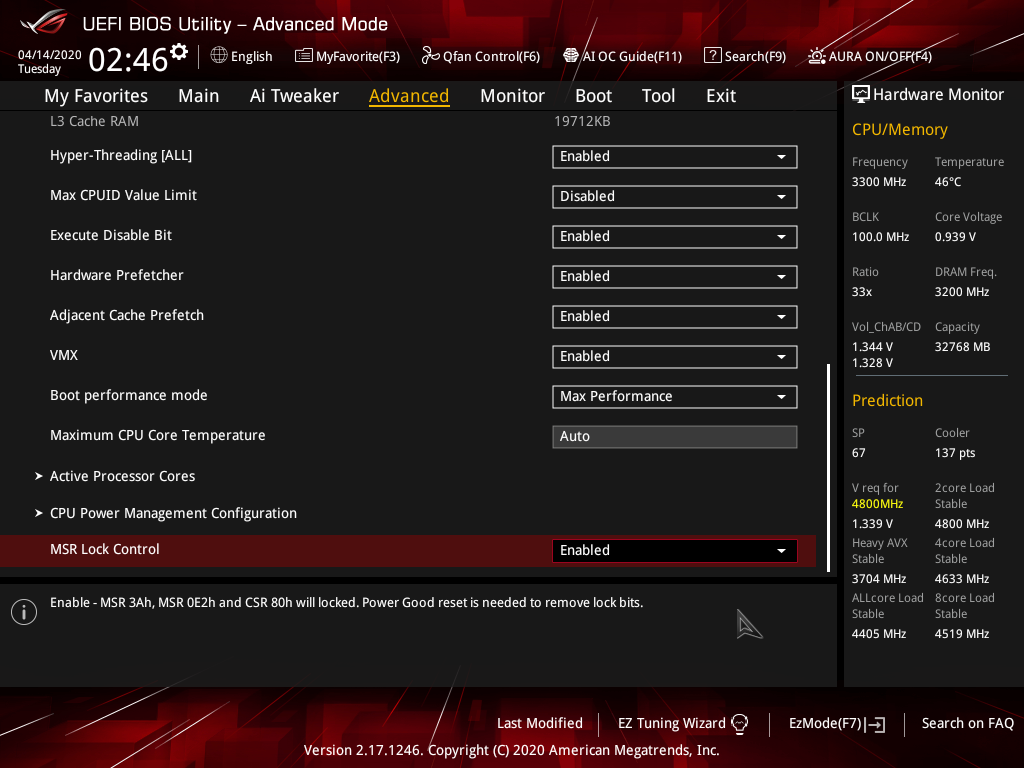Viewport: 1024px width, 768px height.
Task: Switch to Main tab
Action: click(199, 96)
